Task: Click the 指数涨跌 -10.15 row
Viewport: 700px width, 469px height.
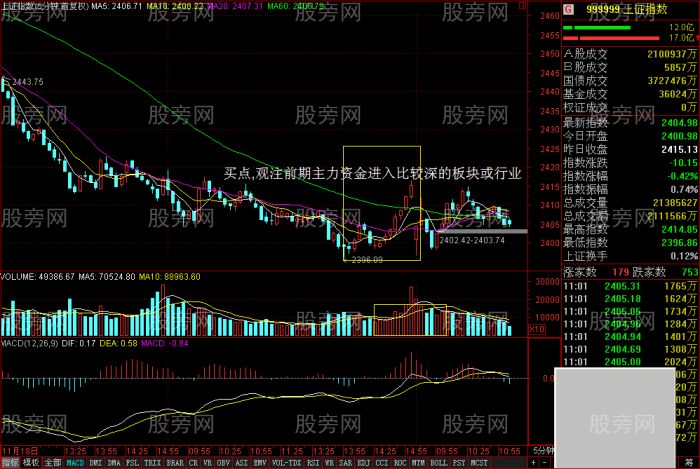Action: 630,162
